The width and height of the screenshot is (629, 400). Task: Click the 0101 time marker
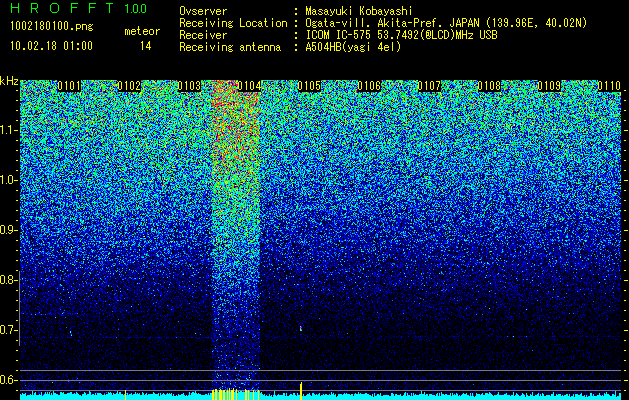click(69, 86)
